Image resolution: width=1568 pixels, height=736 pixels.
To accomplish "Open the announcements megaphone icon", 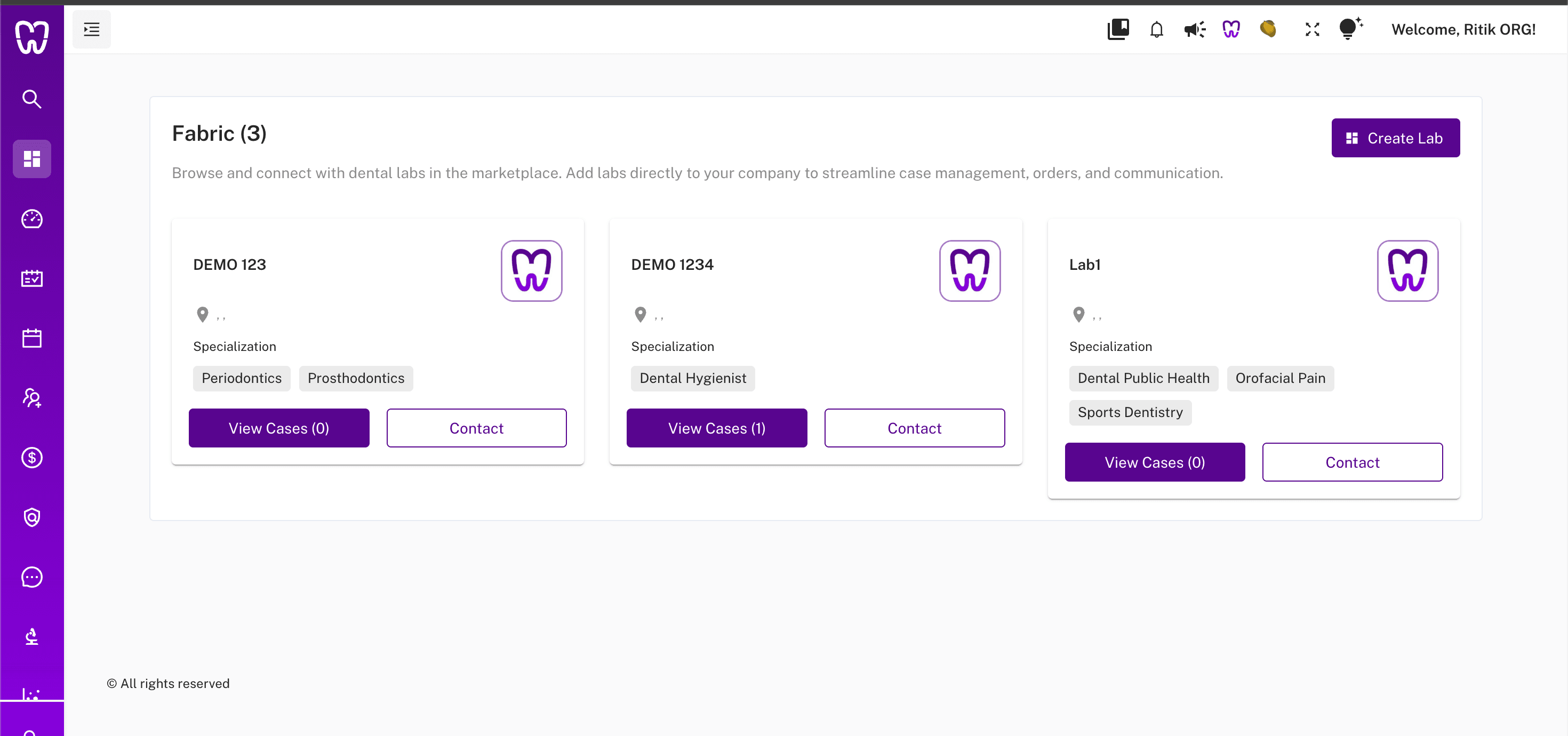I will pos(1194,29).
